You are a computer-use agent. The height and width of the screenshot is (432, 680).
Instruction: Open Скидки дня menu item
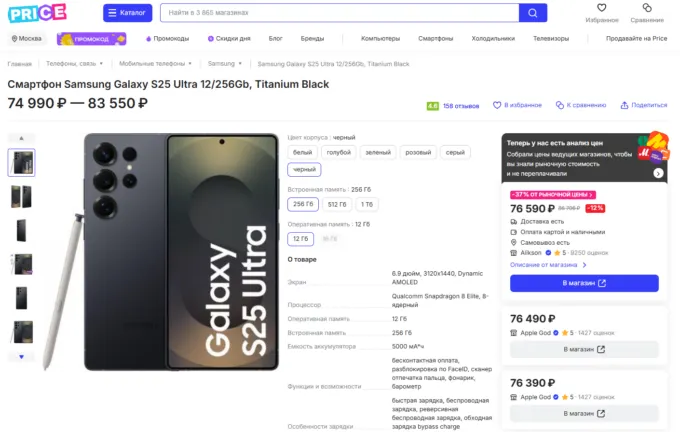(x=229, y=38)
